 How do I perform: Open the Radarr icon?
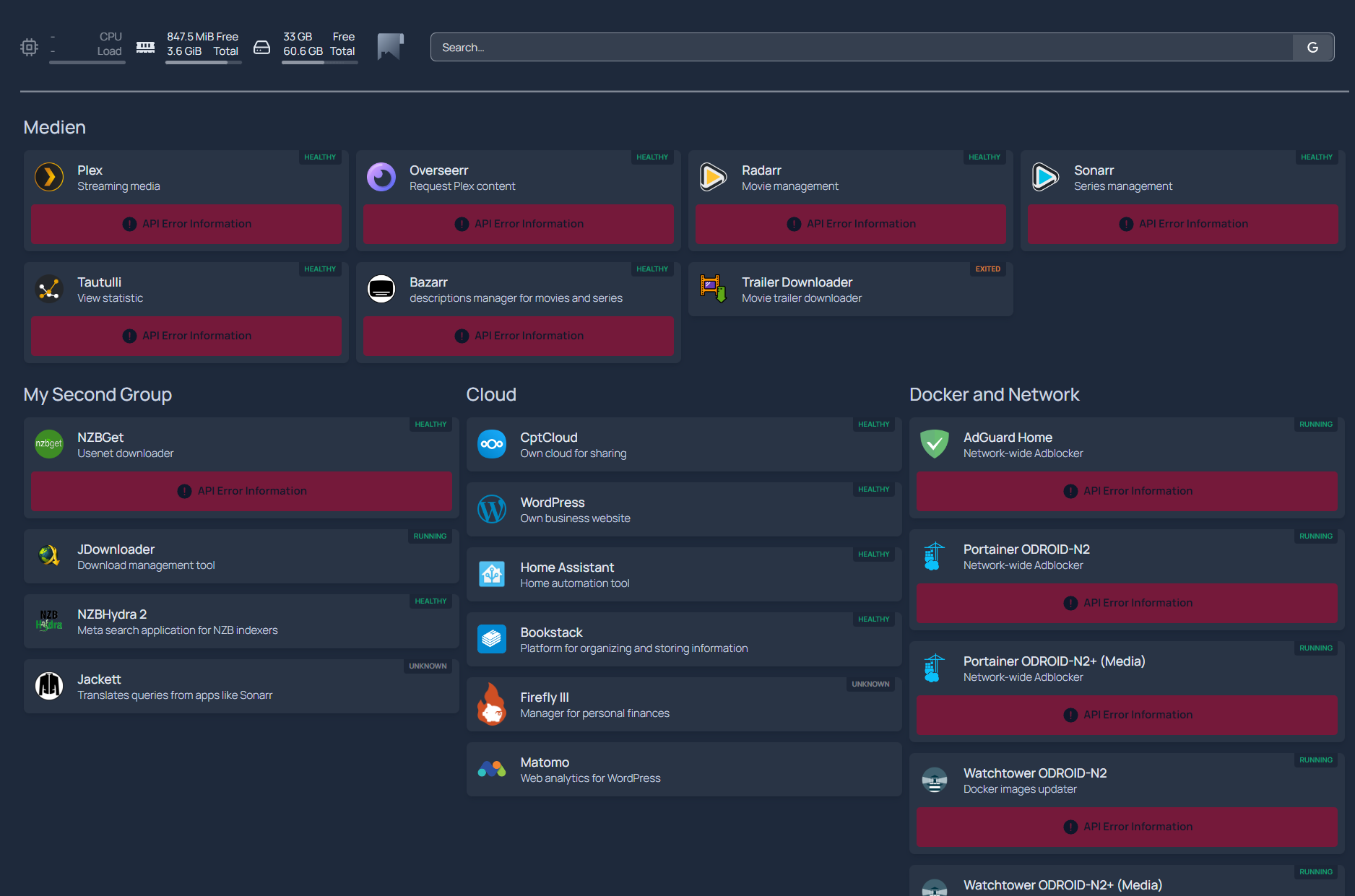coord(714,177)
